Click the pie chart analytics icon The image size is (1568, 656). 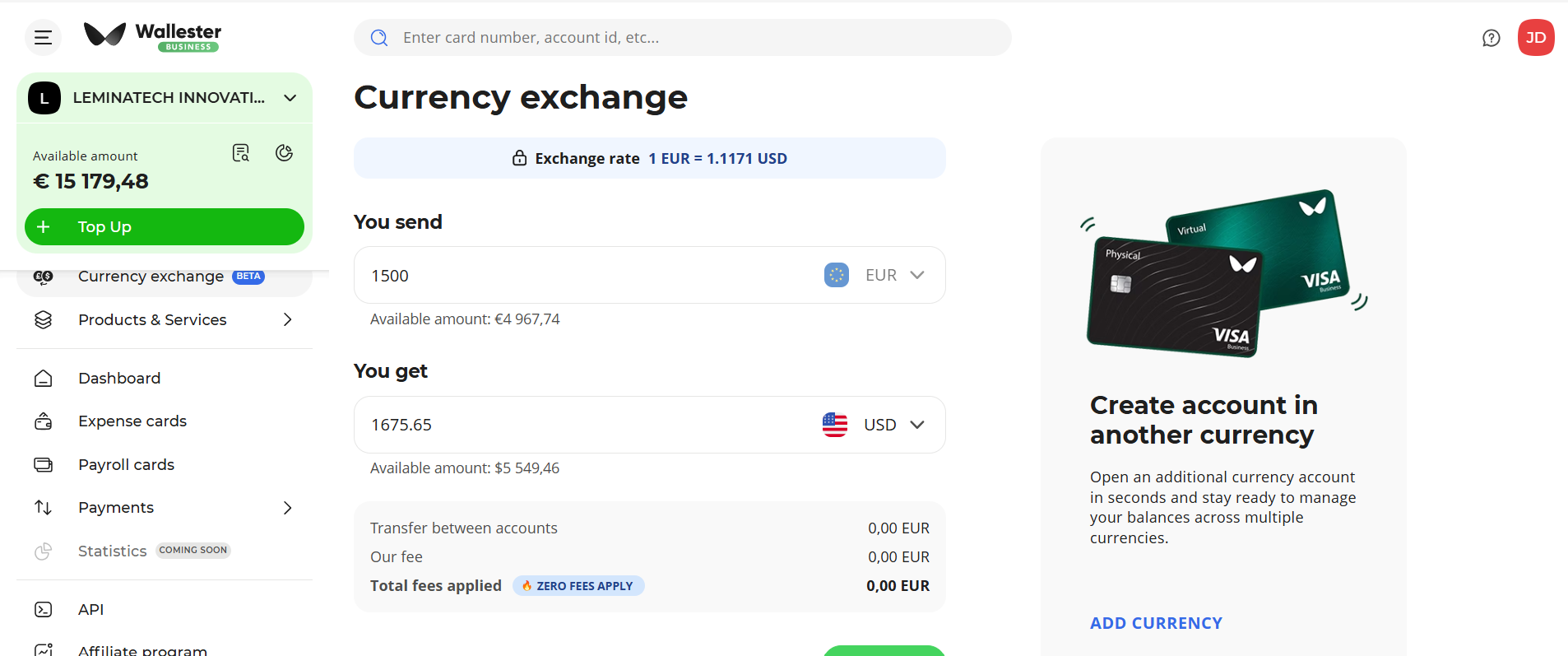pyautogui.click(x=284, y=153)
